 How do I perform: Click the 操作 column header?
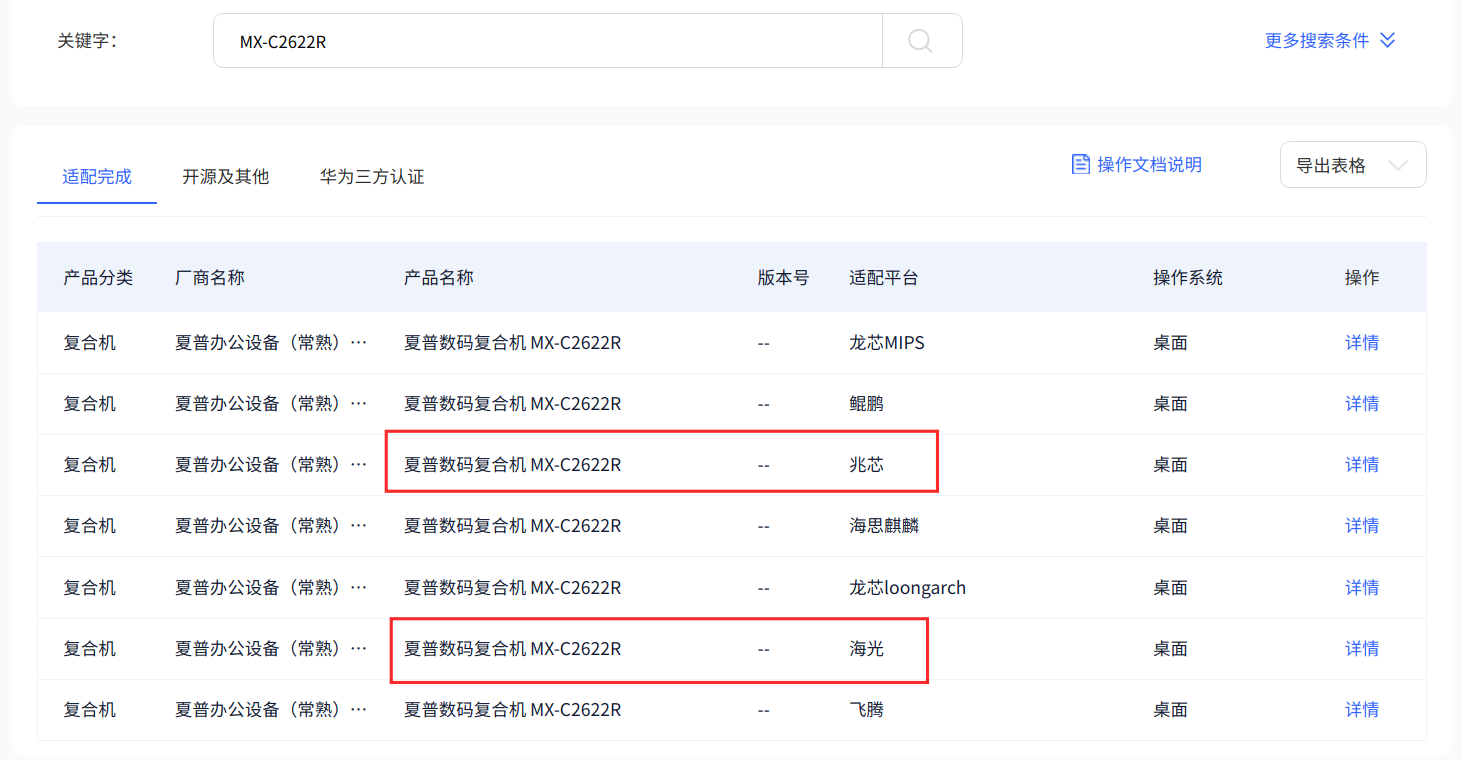(x=1362, y=278)
